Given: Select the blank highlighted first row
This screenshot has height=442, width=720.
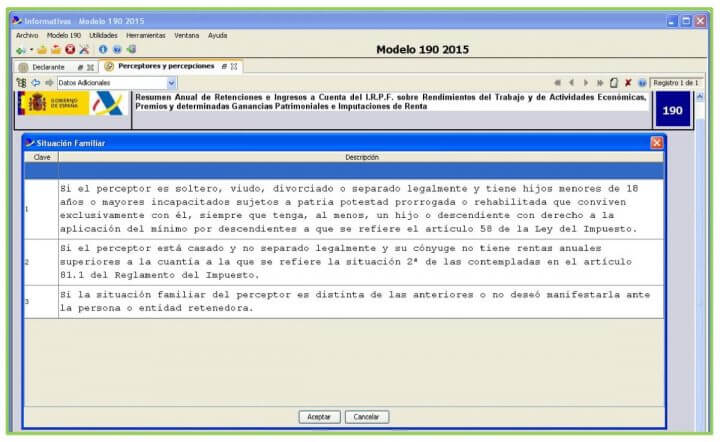Looking at the screenshot, I should pyautogui.click(x=344, y=171).
